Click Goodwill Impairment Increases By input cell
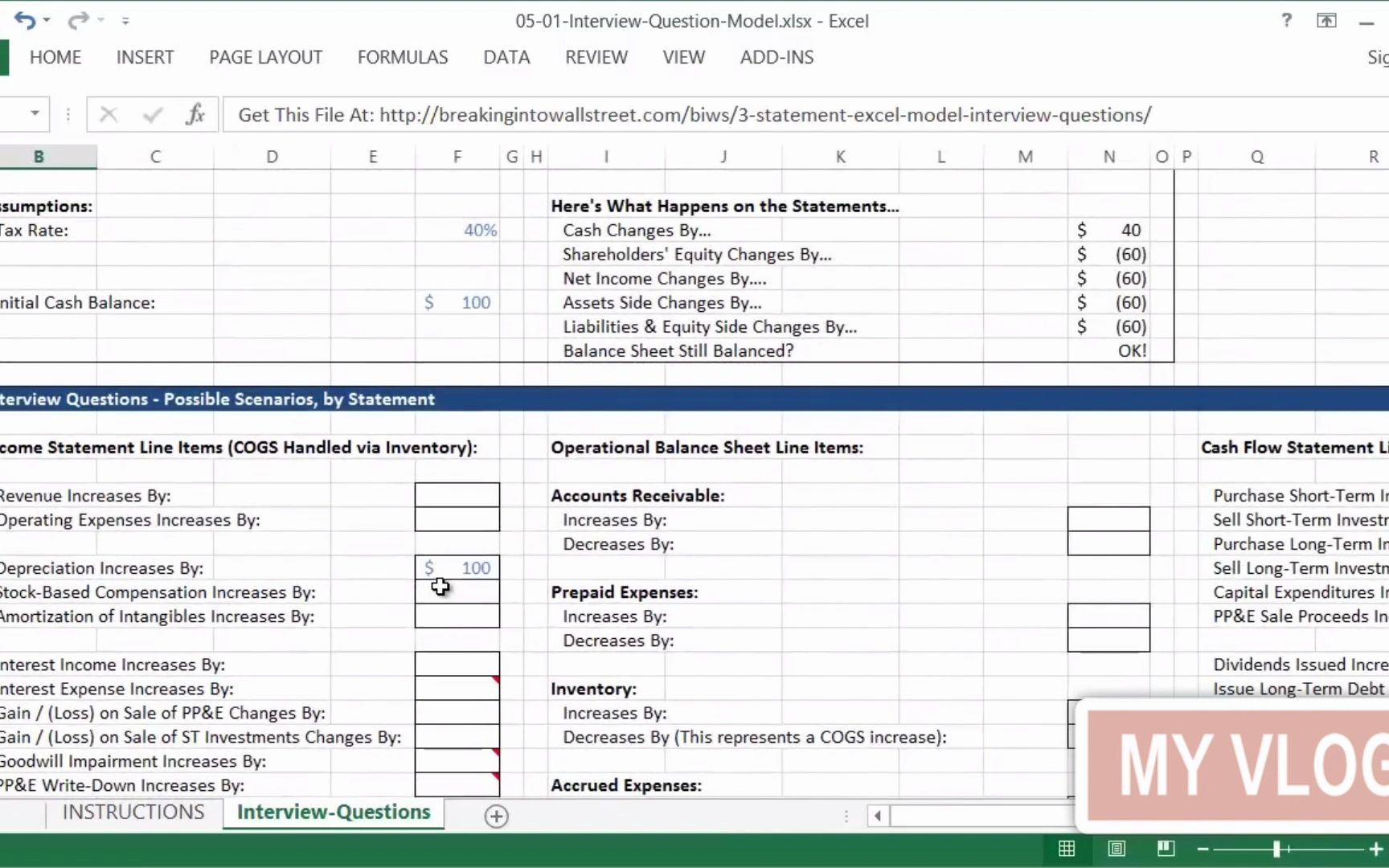 457,760
